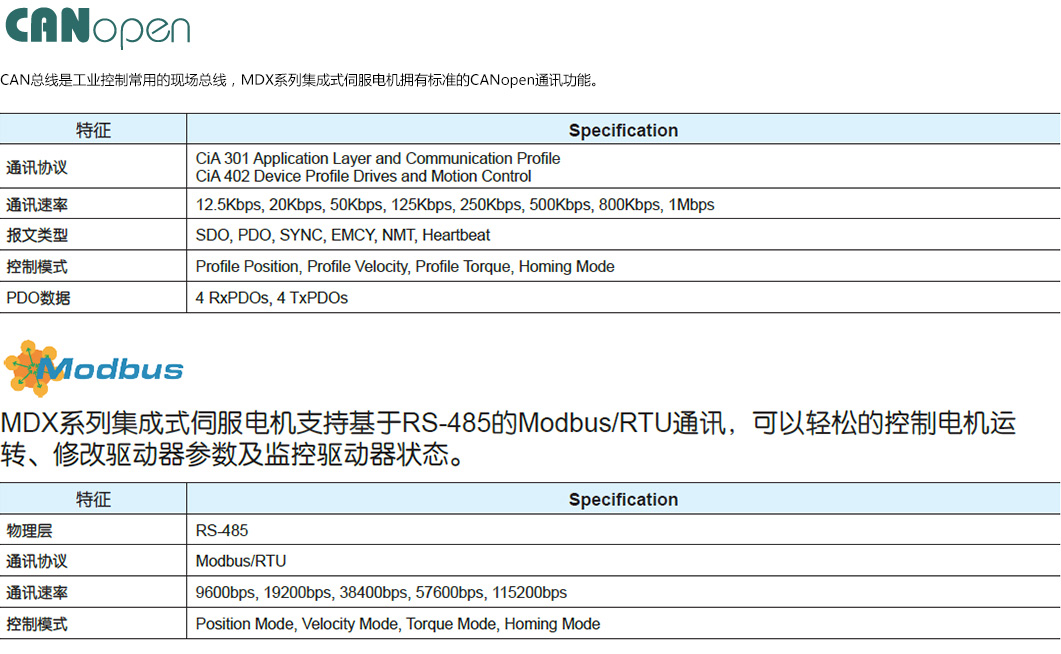The height and width of the screenshot is (654, 1061).
Task: Click "控制模式" in the CANopen table
Action: click(x=37, y=266)
